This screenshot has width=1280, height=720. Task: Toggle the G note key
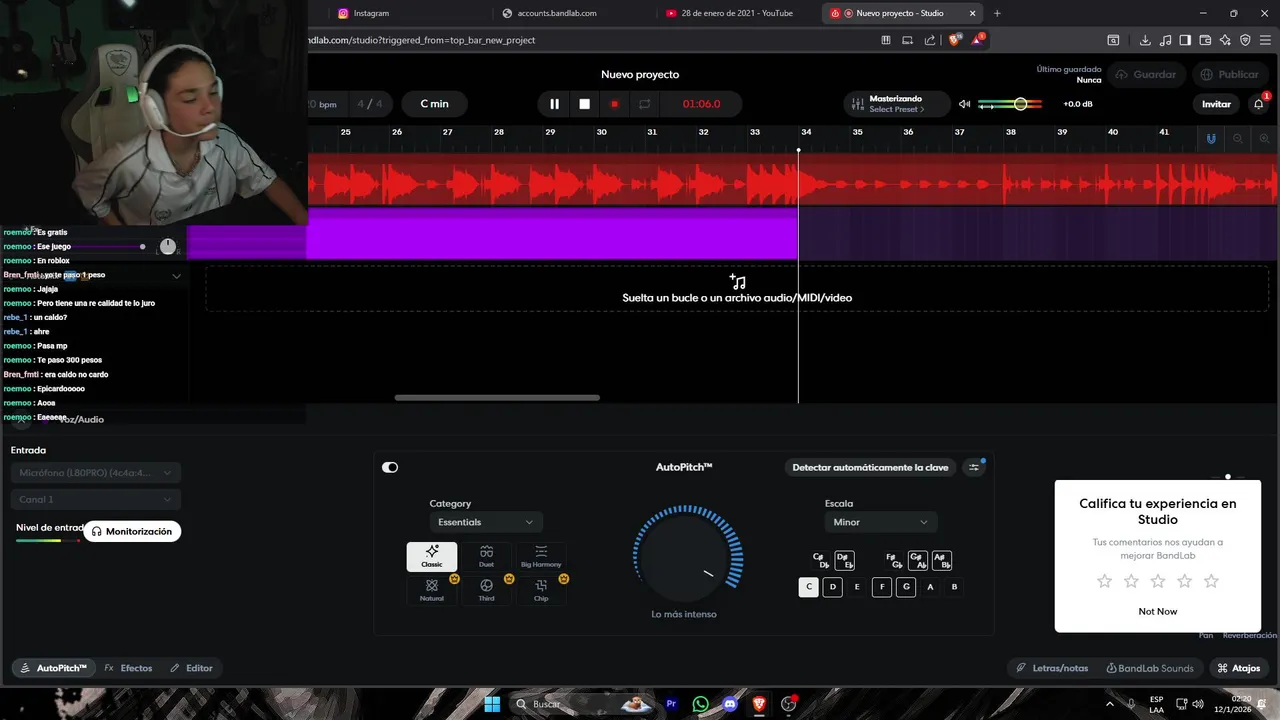tap(906, 587)
